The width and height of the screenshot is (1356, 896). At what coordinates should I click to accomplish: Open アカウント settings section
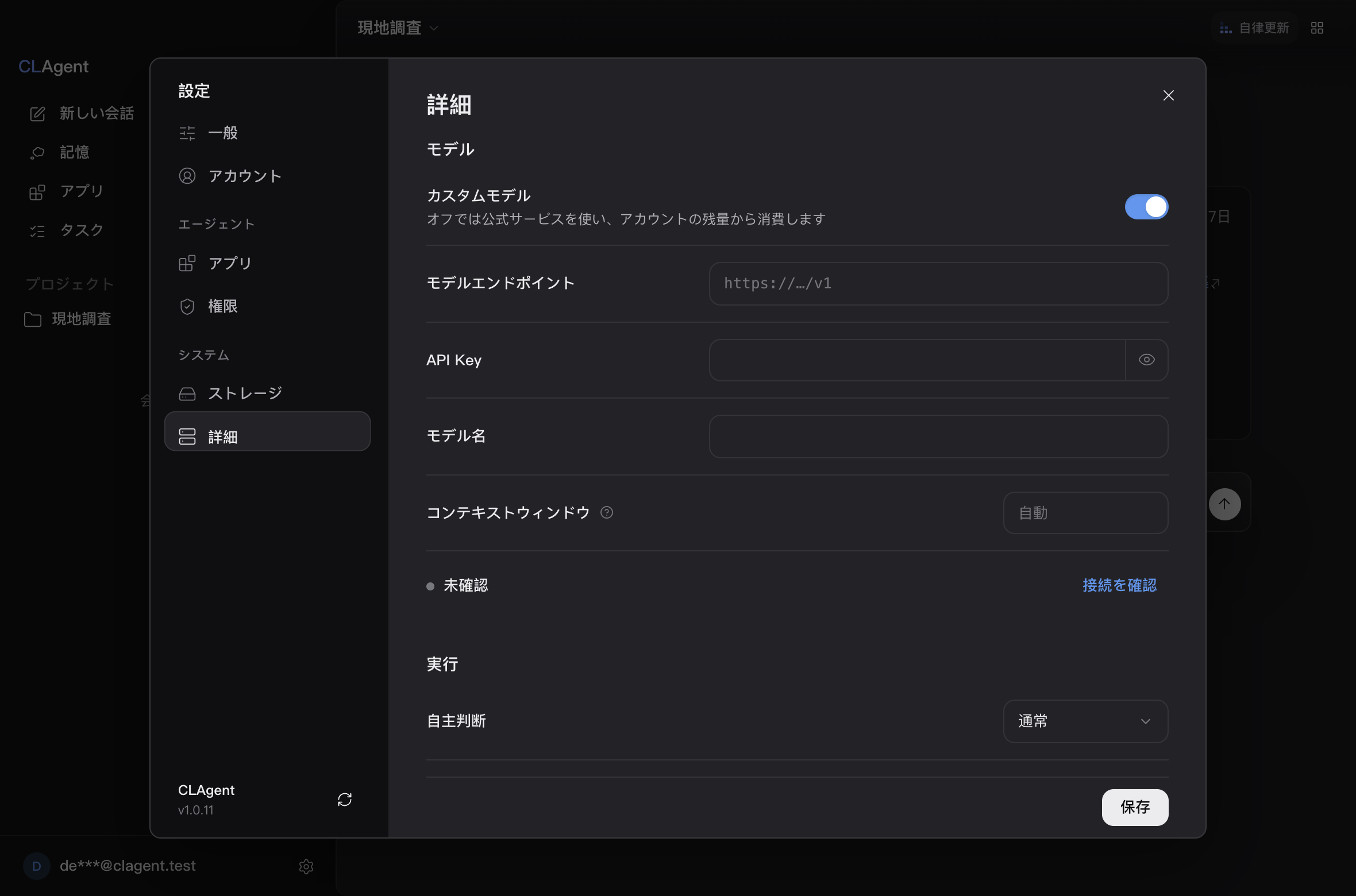(267, 176)
